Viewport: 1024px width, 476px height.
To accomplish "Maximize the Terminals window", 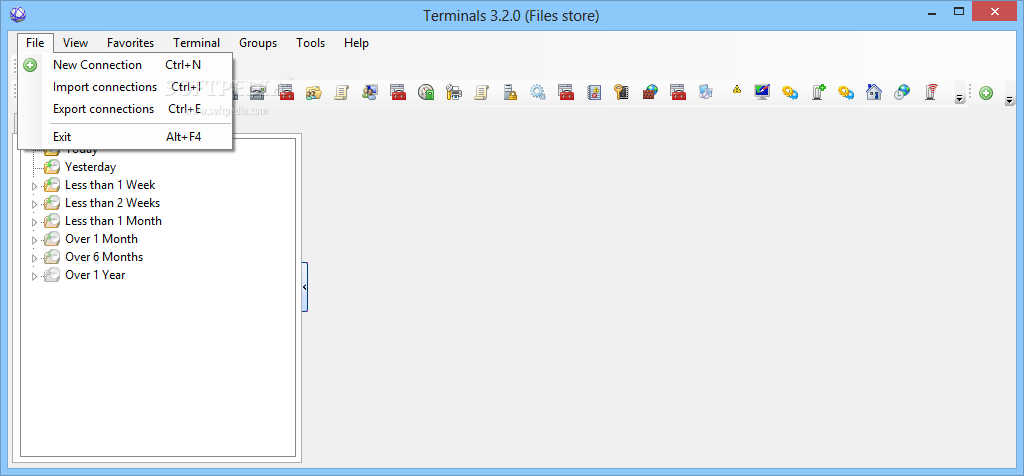I will click(x=959, y=11).
